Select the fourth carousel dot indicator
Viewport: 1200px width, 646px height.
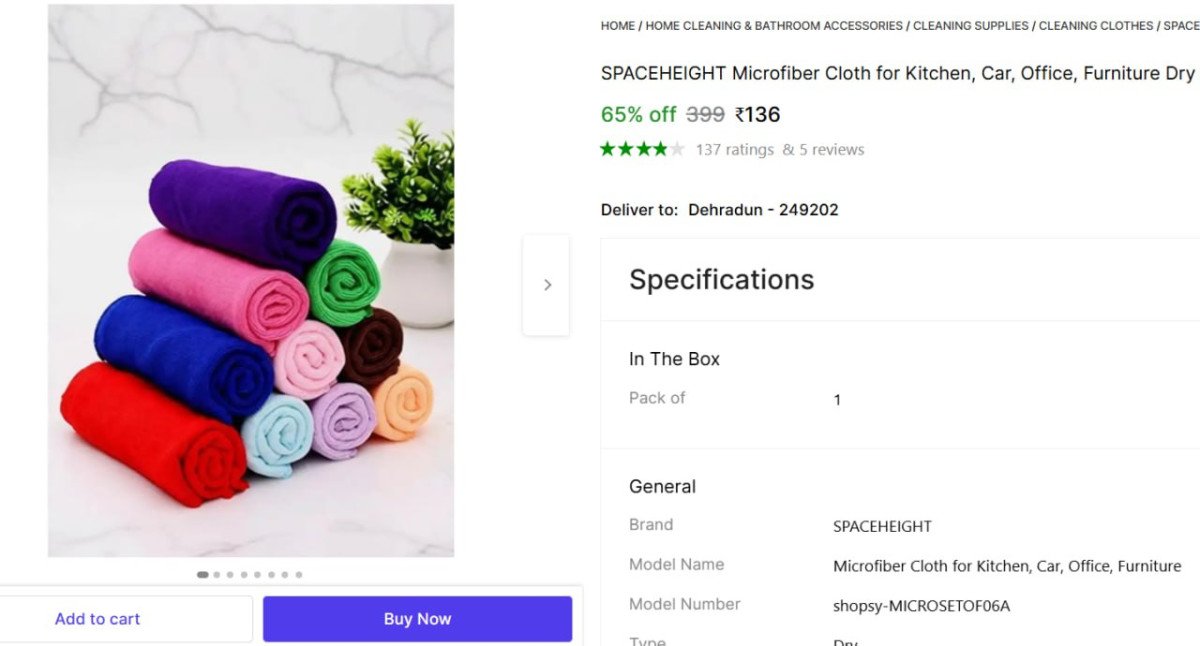244,575
